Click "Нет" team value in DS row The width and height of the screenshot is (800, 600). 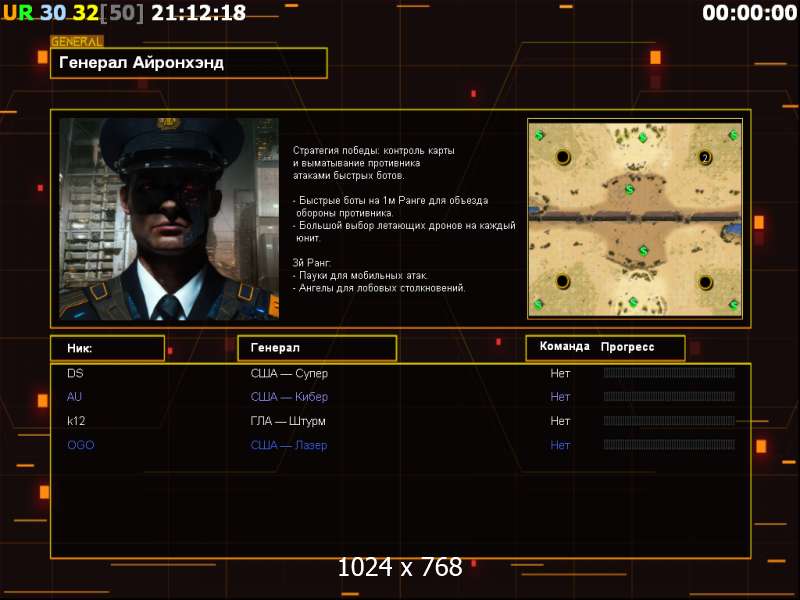click(560, 373)
